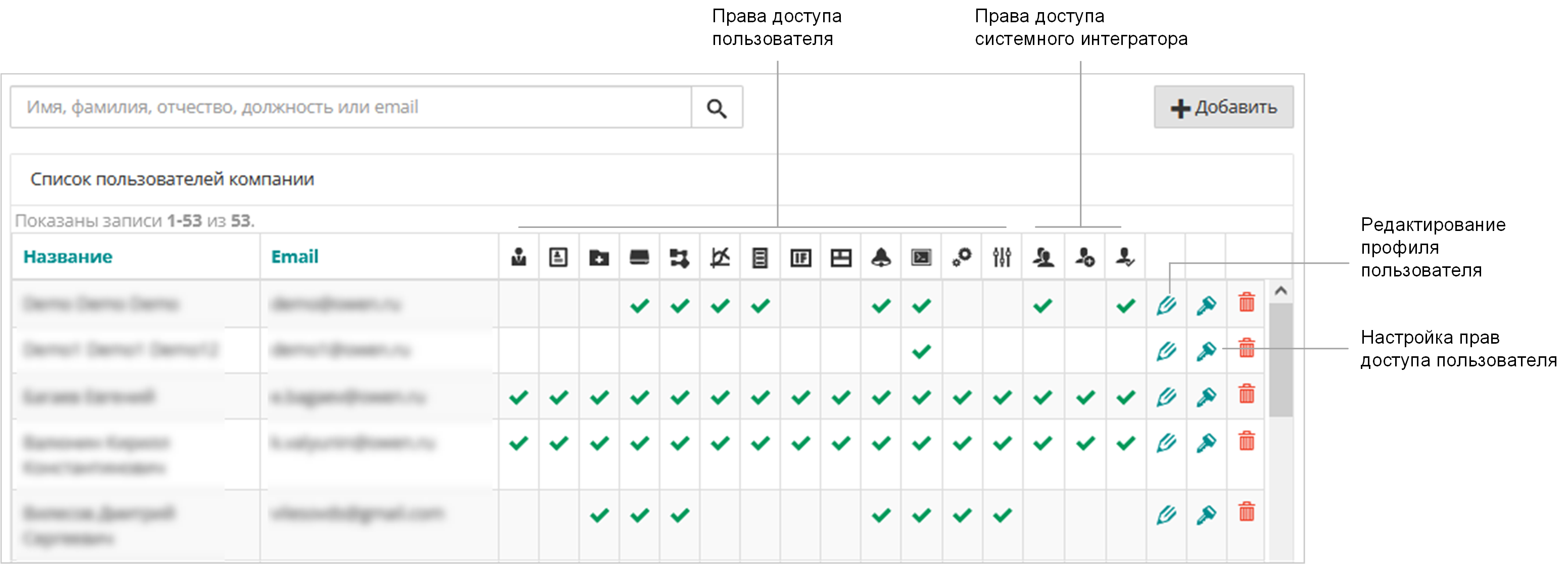1568x564 pixels.
Task: Click the table layout column header icon
Action: 841,258
